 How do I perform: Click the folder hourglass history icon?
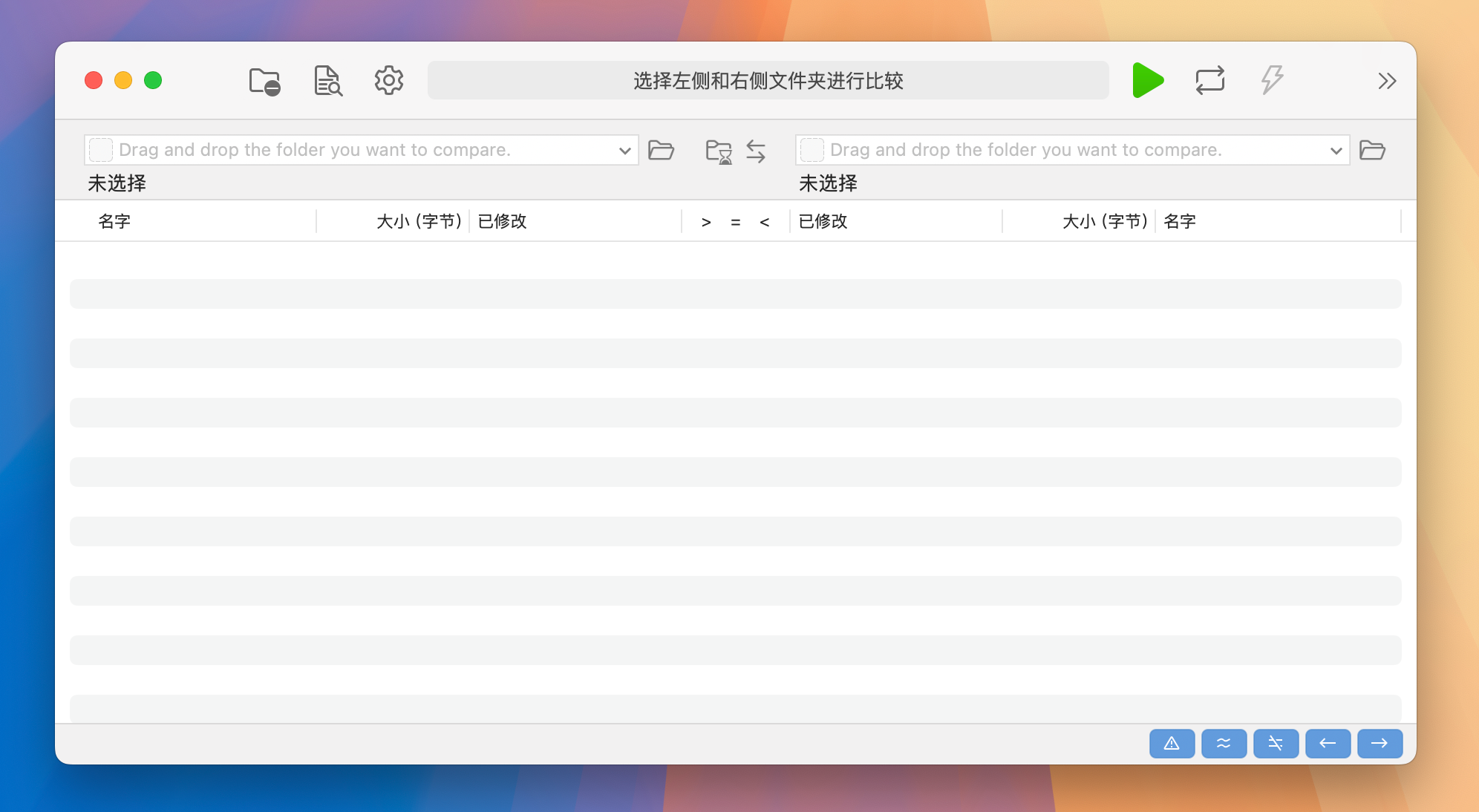pyautogui.click(x=719, y=151)
